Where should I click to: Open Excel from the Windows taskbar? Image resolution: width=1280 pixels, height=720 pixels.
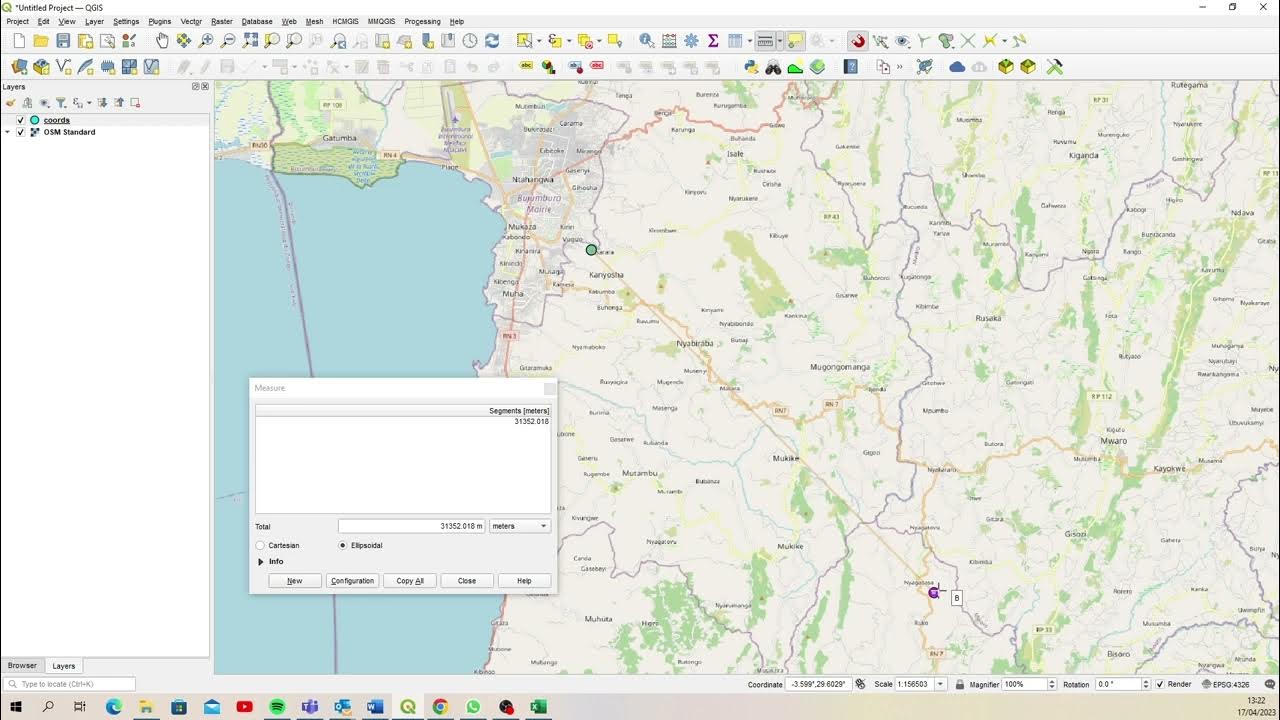[538, 707]
